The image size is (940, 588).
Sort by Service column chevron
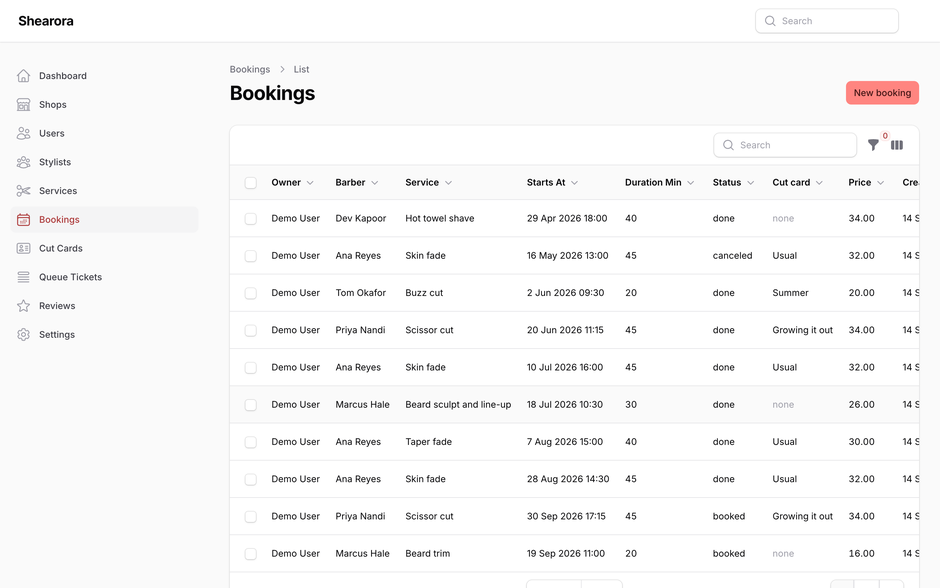point(448,183)
